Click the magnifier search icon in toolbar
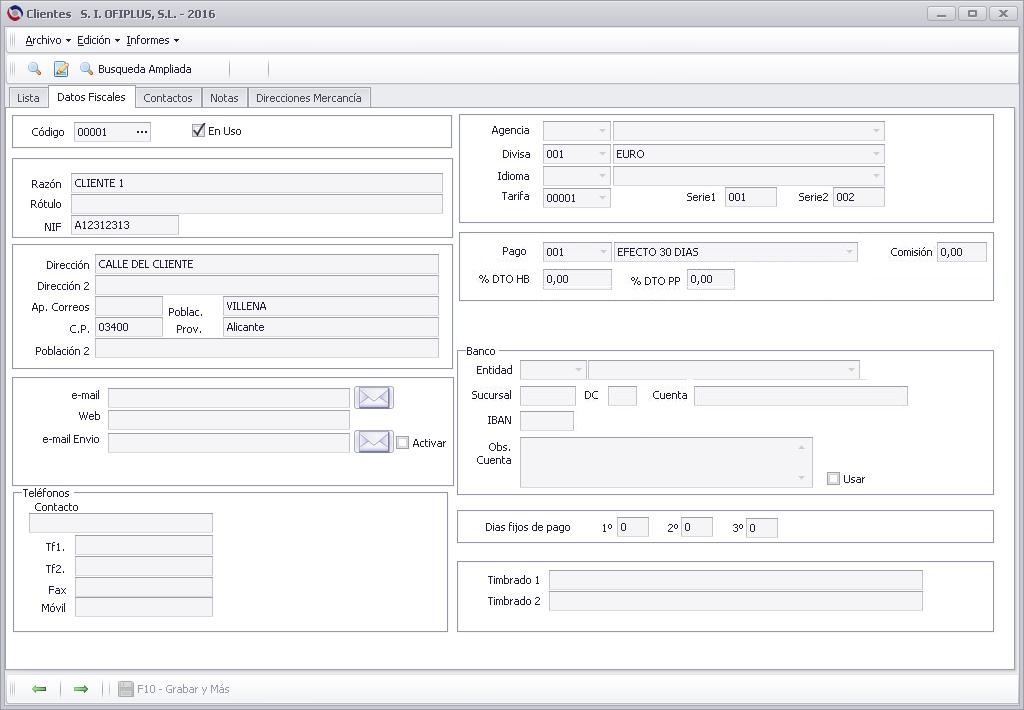This screenshot has height=710, width=1024. click(35, 69)
